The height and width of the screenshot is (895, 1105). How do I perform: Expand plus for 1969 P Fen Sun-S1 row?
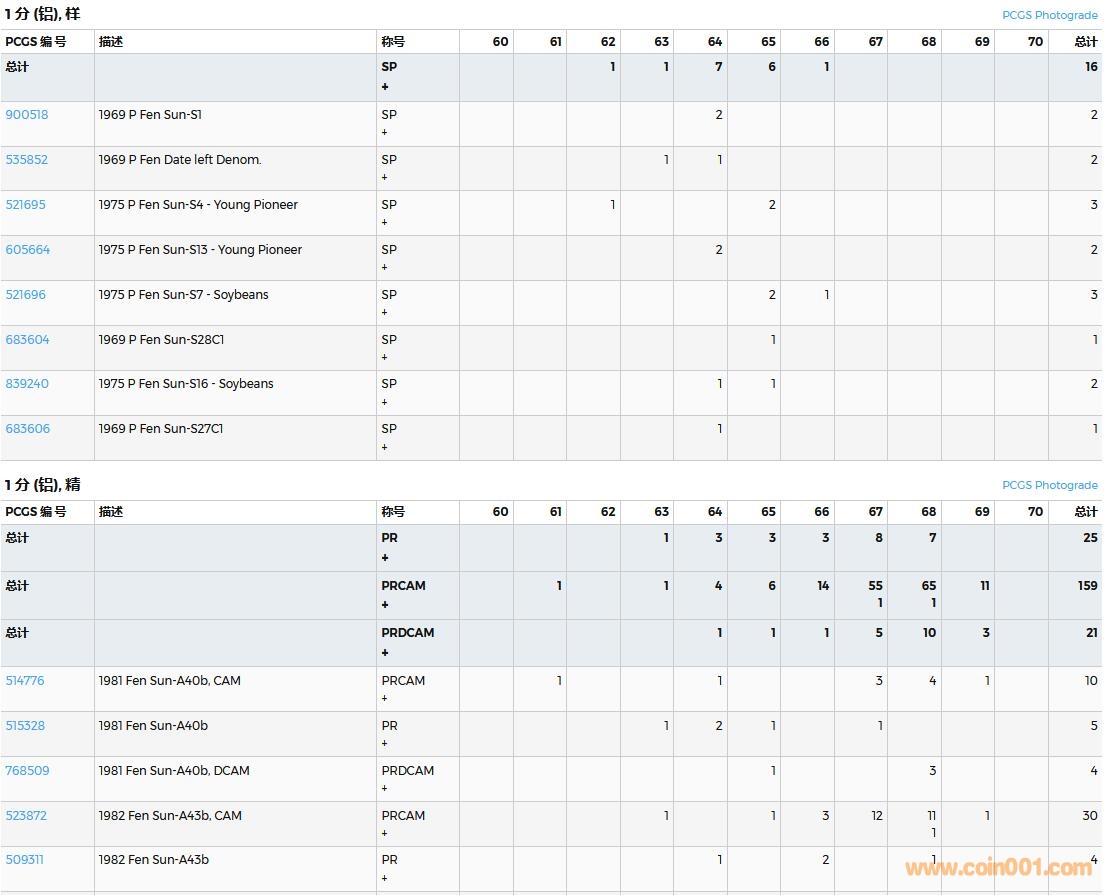(x=384, y=132)
